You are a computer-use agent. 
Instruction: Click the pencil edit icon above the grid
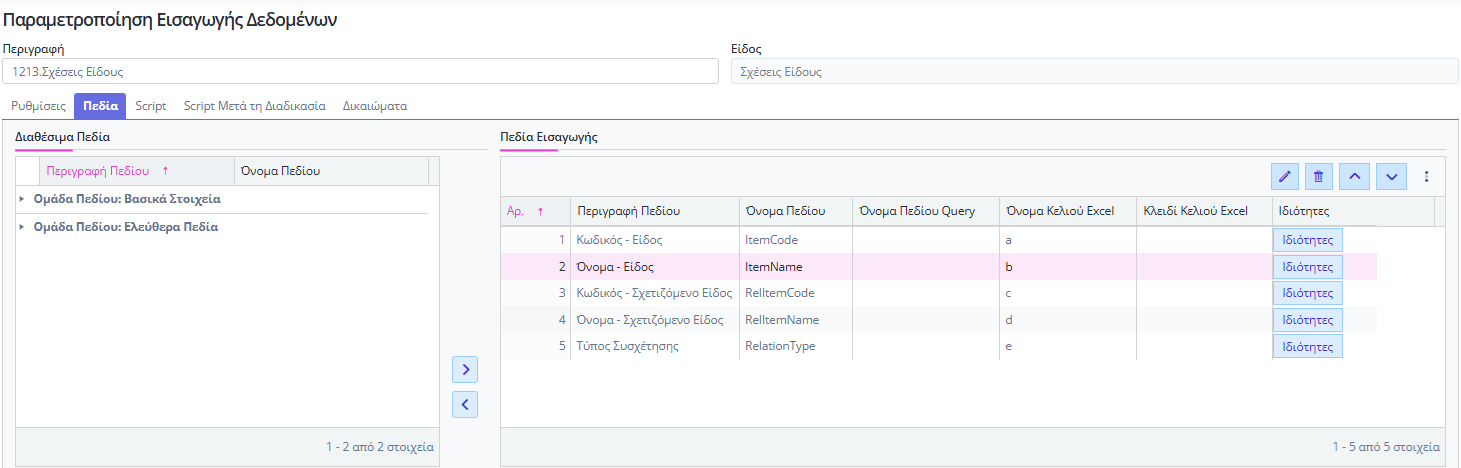click(1285, 176)
